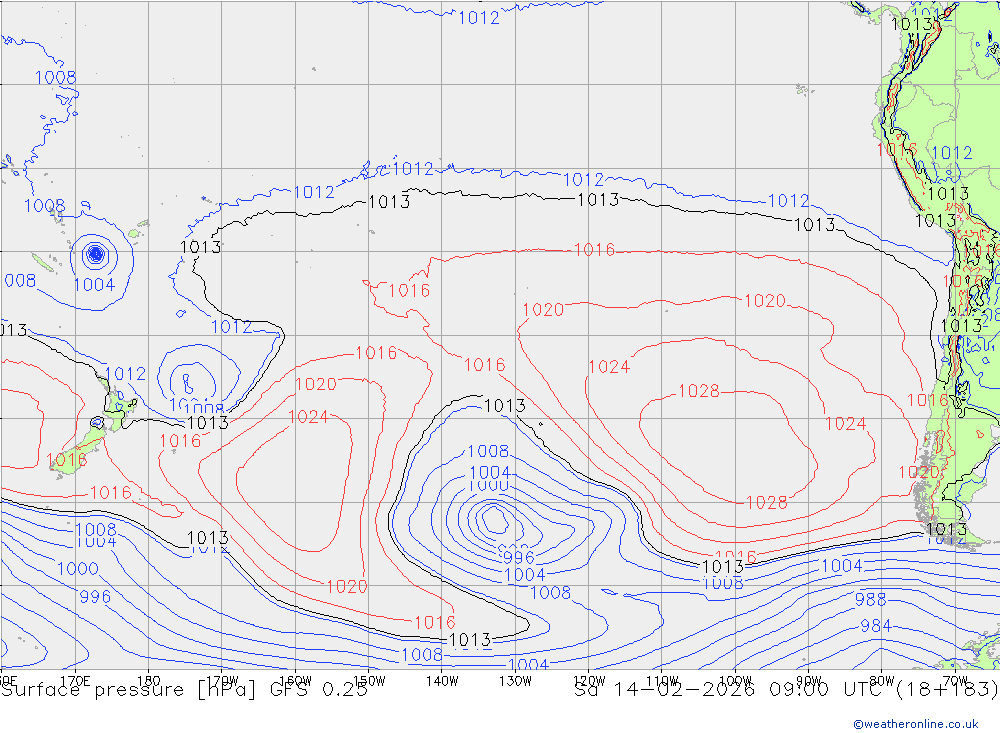Click the 70W longitude label
This screenshot has width=1000, height=733.
(955, 681)
